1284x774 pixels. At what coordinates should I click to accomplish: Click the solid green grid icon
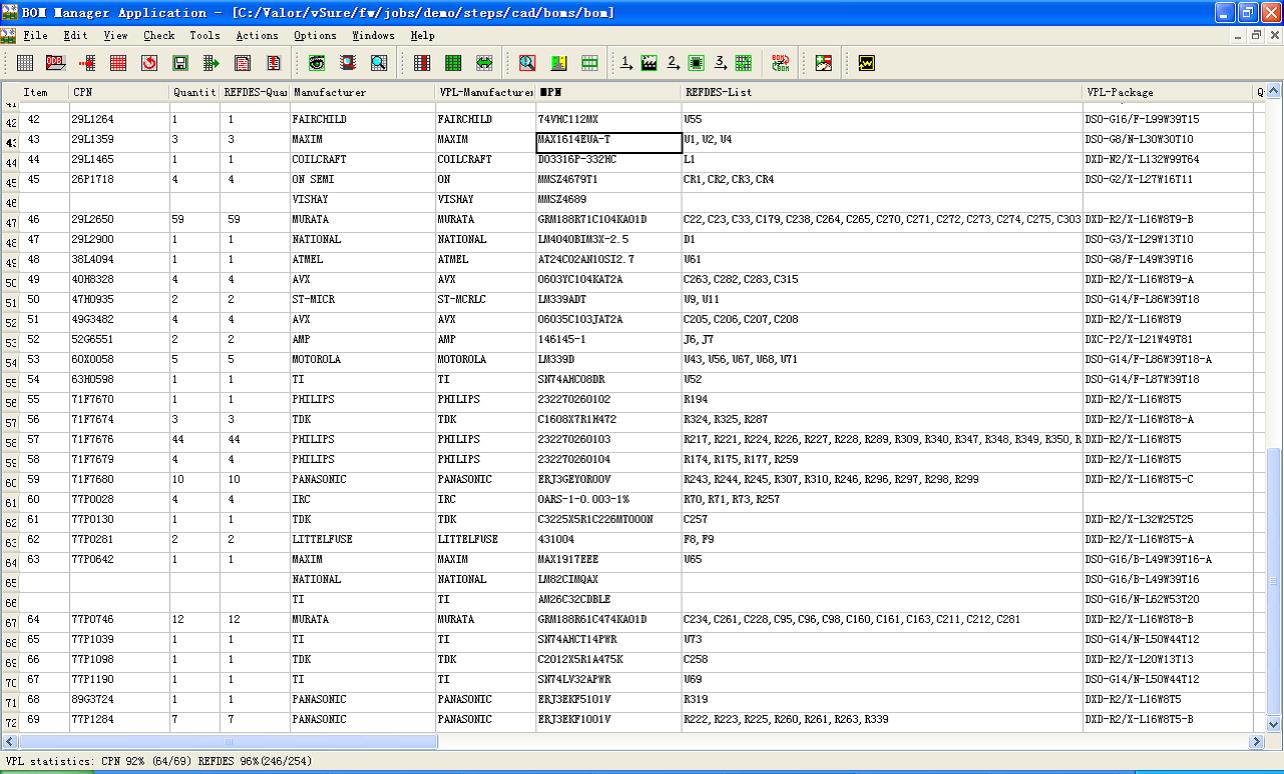(453, 63)
